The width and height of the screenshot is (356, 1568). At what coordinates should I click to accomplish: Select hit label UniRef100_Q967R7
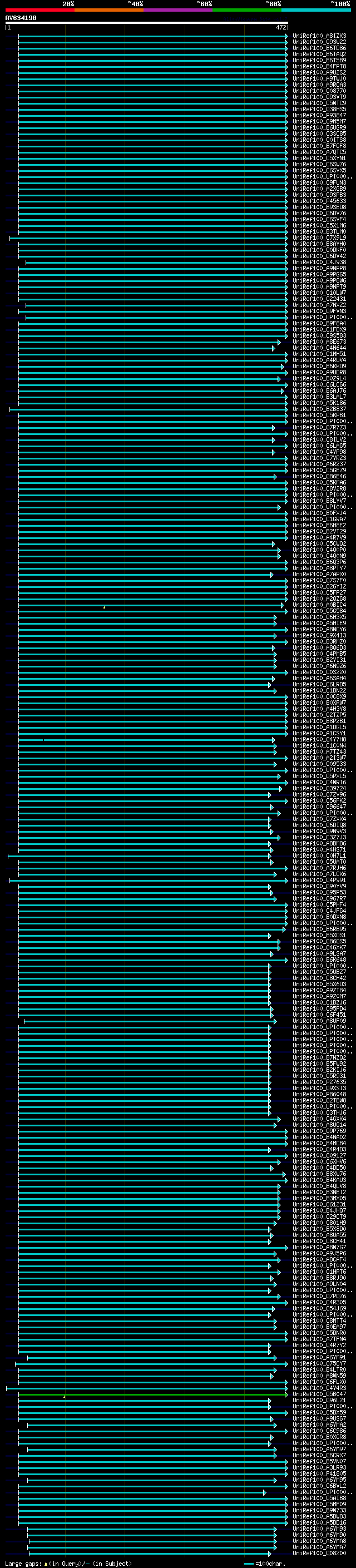[319, 898]
